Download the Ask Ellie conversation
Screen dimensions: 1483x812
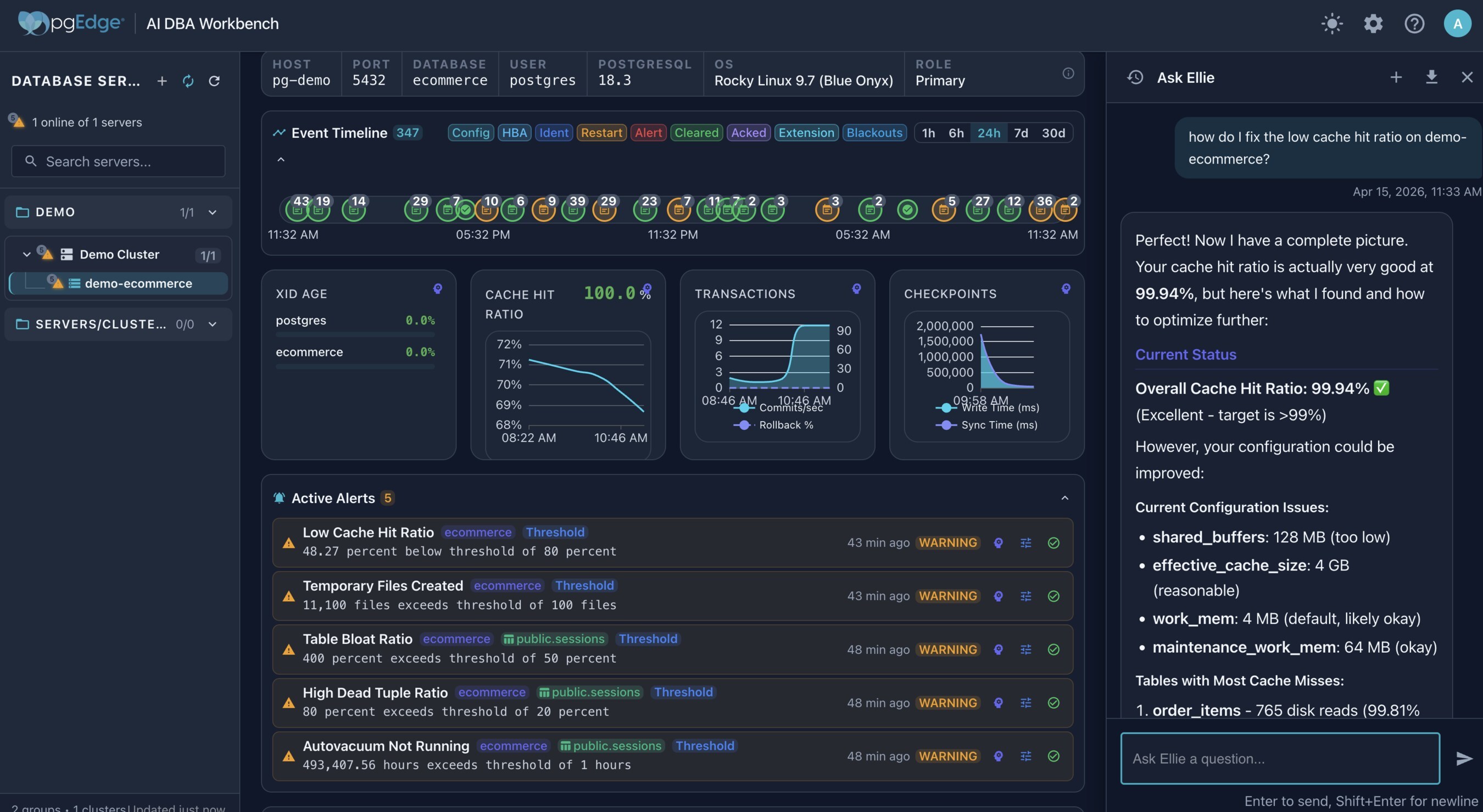tap(1431, 77)
